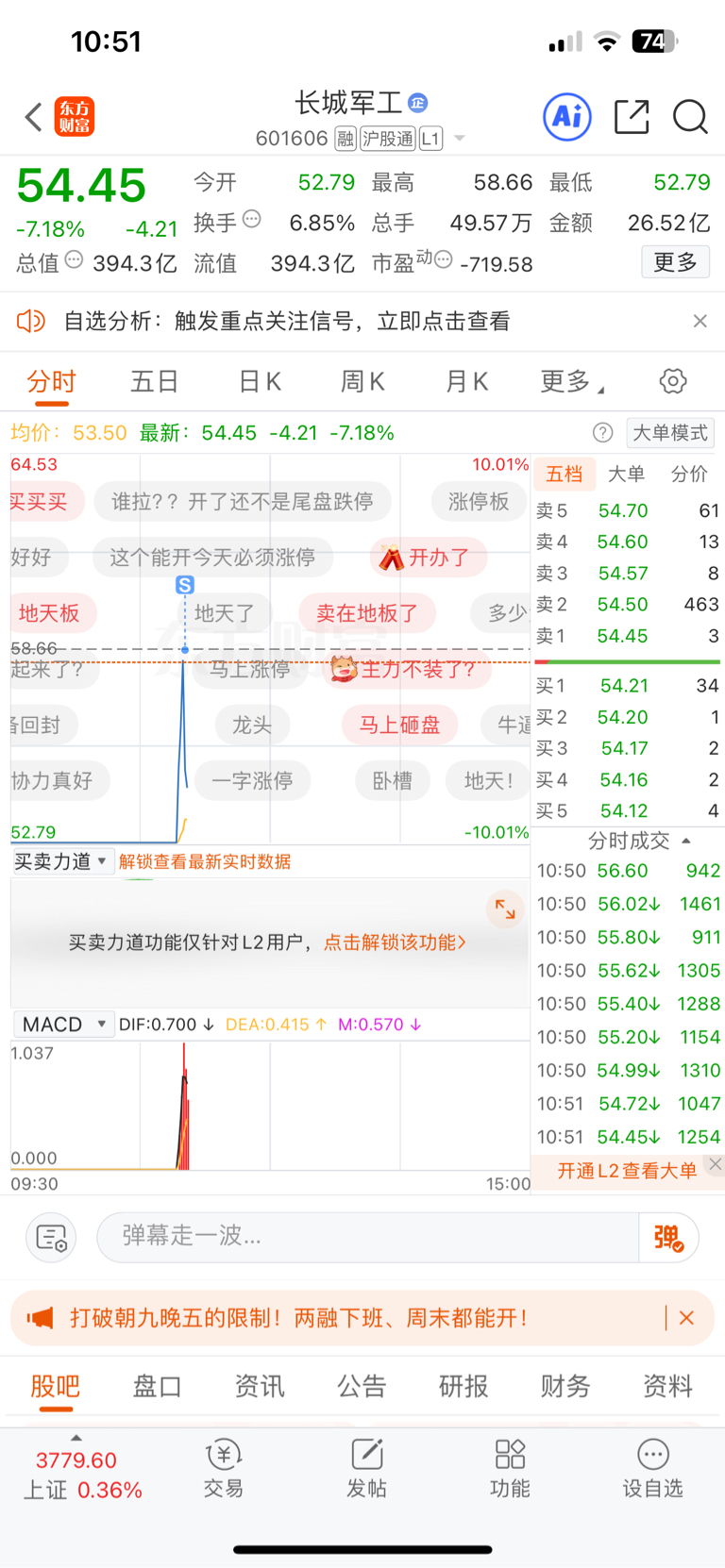Screen dimensions: 725x1568
Task: Open the Ai assistant icon
Action: coord(567,117)
